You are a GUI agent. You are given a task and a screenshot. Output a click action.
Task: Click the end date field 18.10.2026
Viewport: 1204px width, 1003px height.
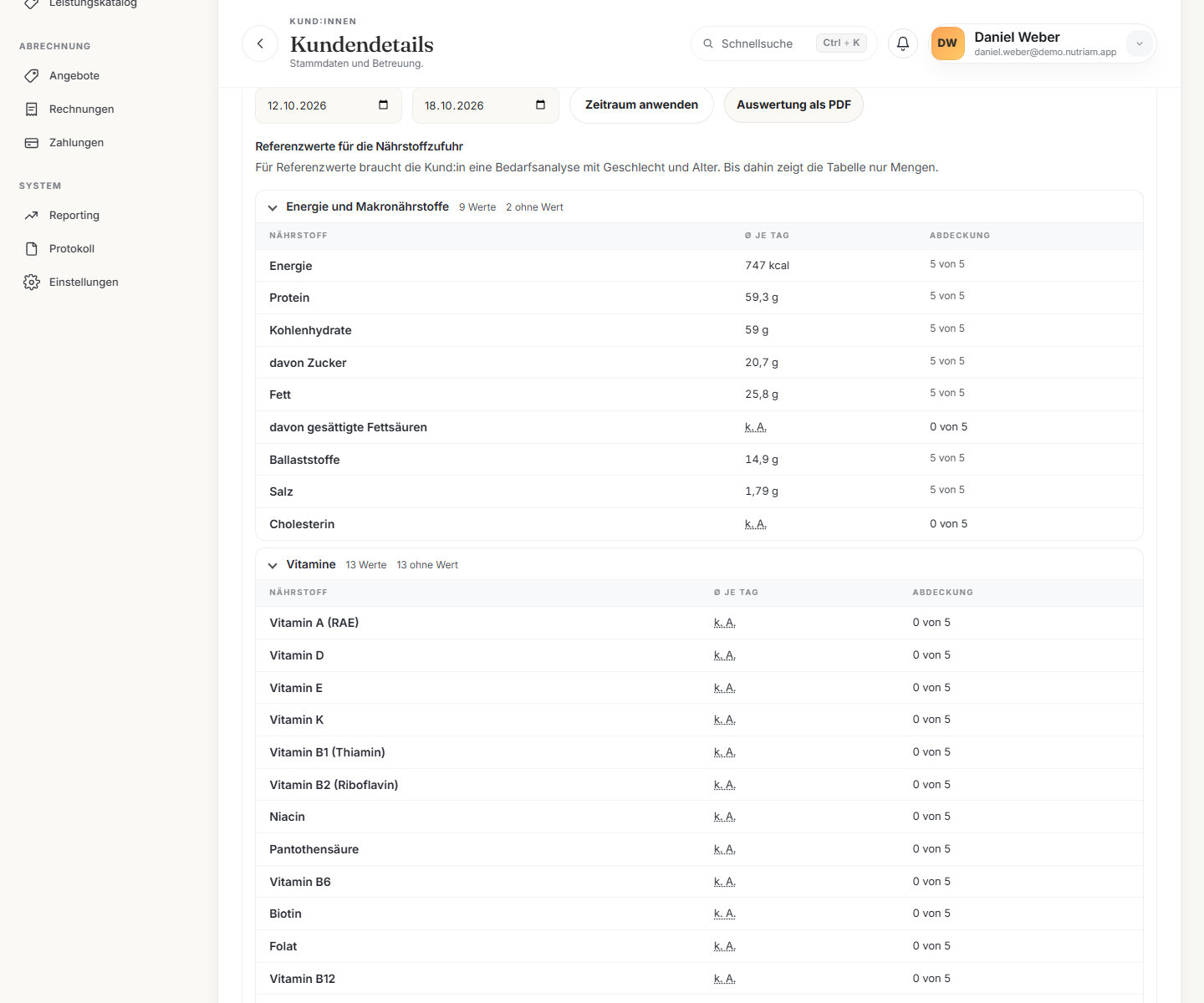pyautogui.click(x=486, y=105)
